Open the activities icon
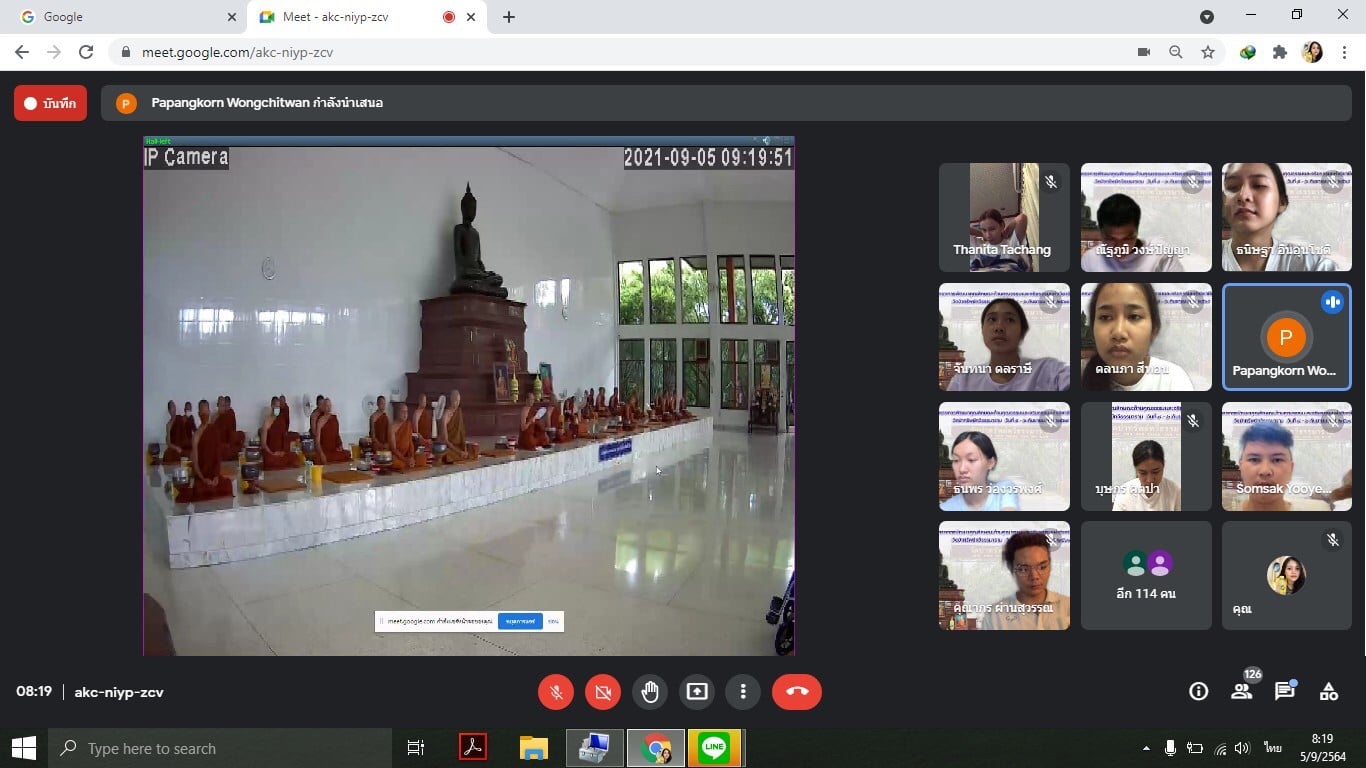This screenshot has width=1366, height=768. click(x=1329, y=691)
